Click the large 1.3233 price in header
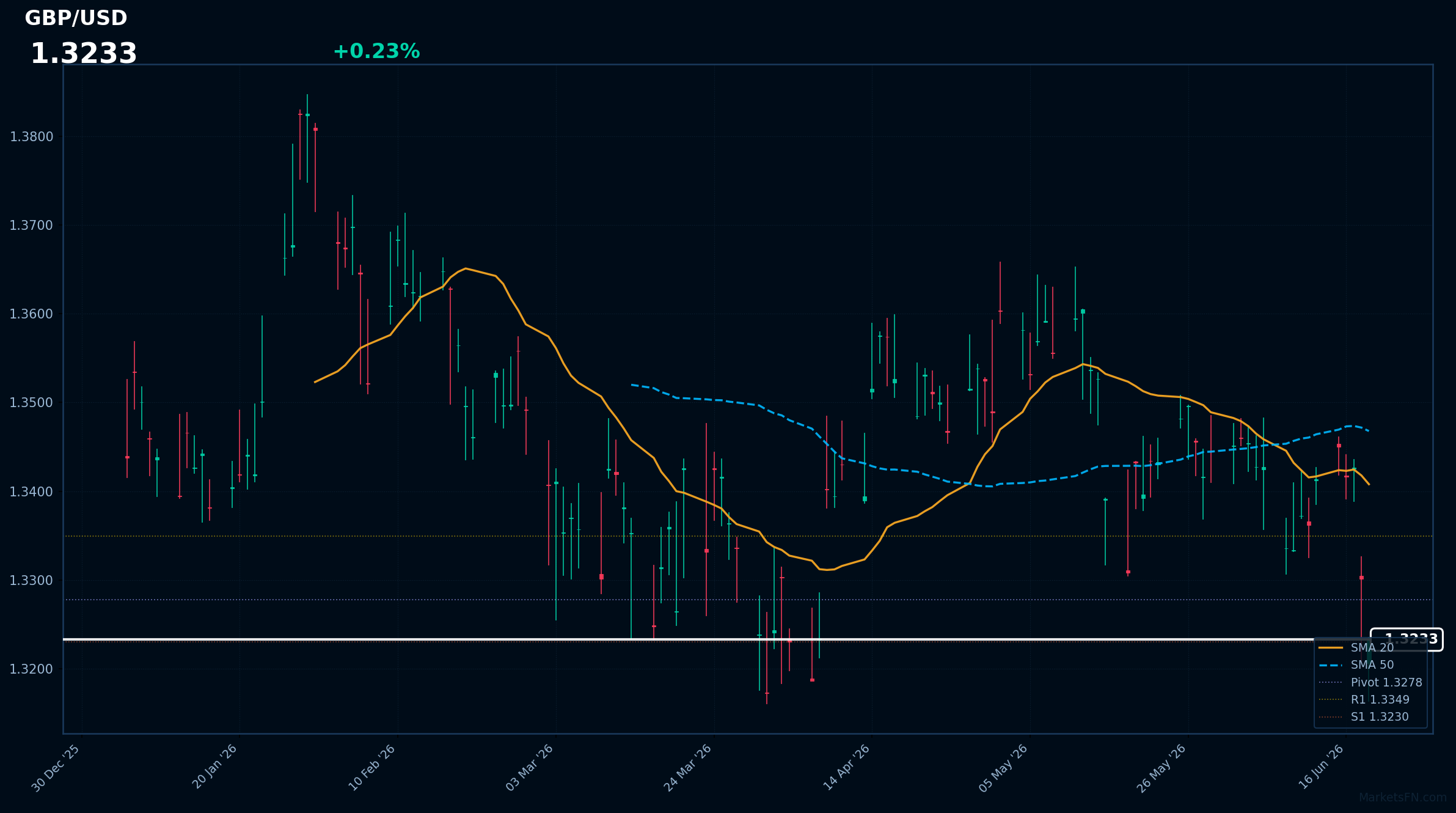 coord(84,54)
